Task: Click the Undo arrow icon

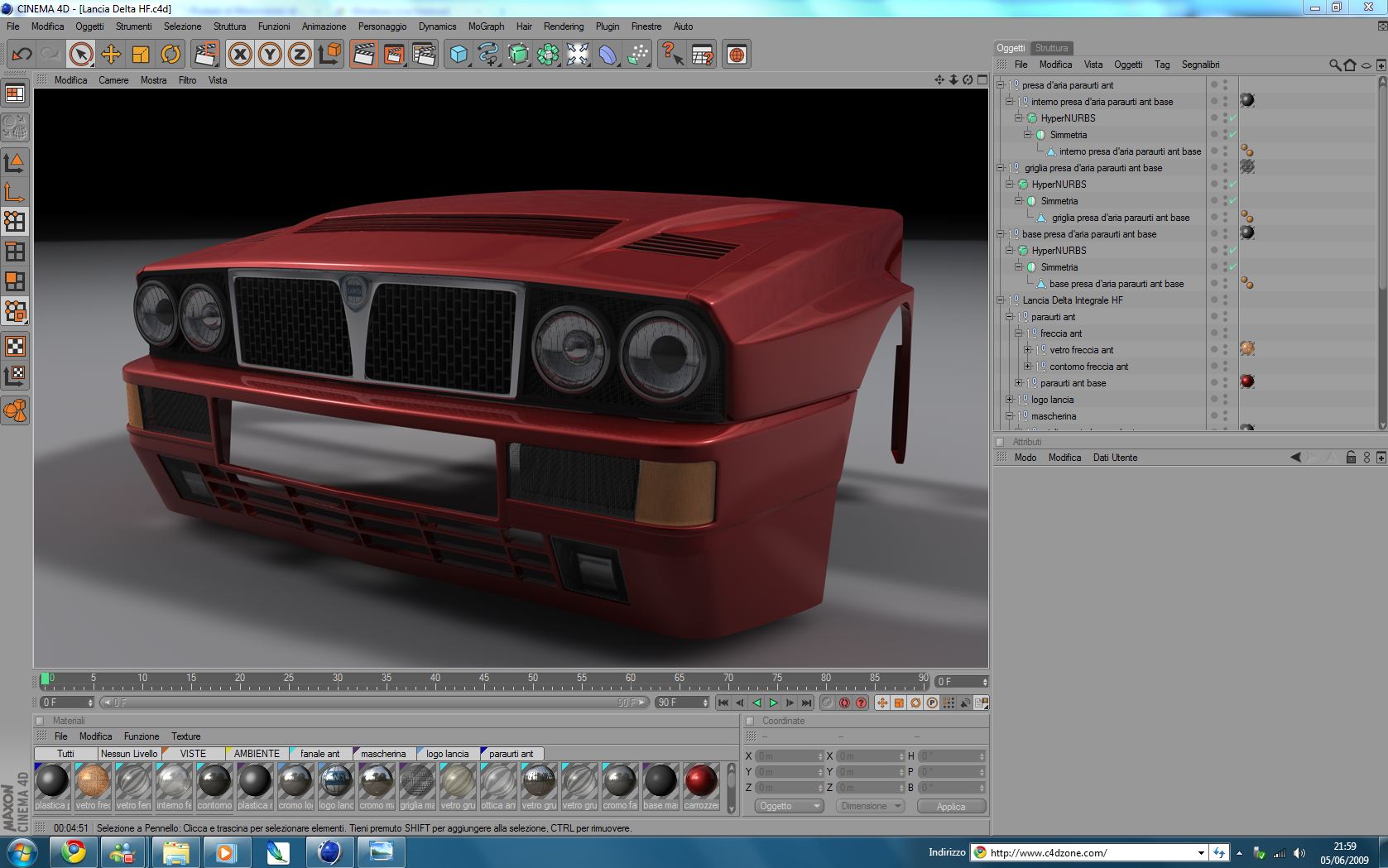Action: (22, 55)
